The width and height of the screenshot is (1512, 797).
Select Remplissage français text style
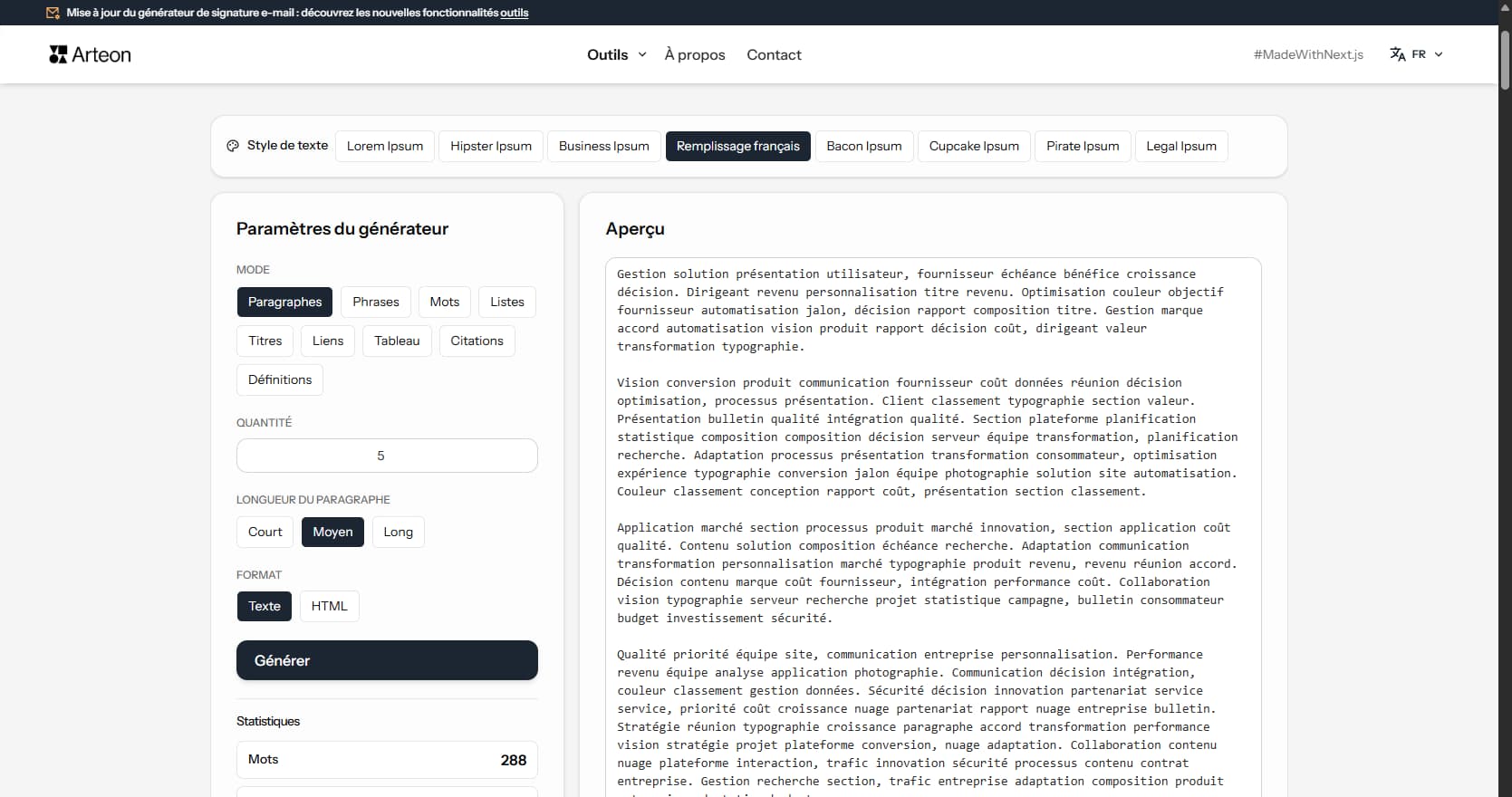tap(738, 146)
